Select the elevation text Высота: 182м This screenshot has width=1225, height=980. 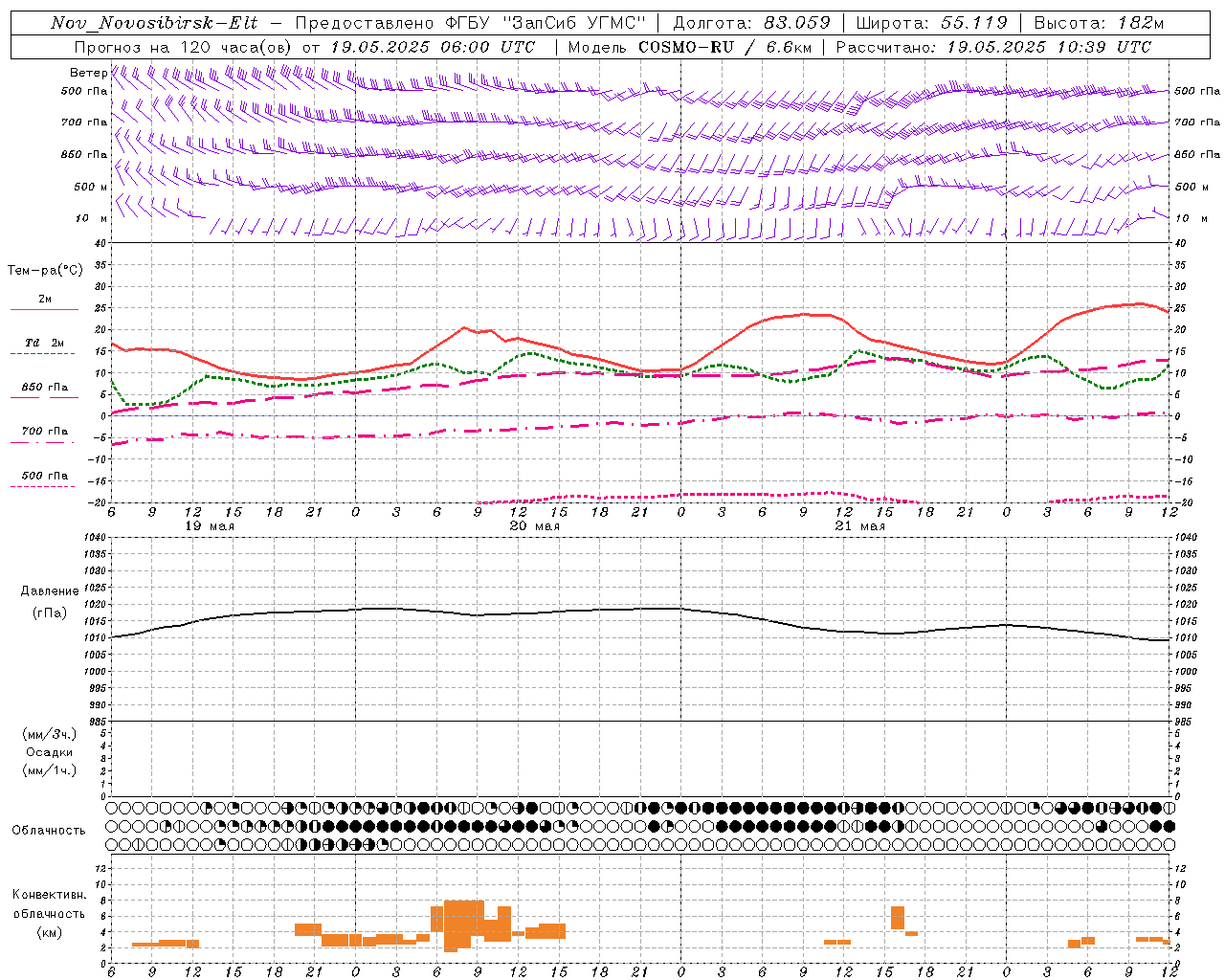(1099, 23)
